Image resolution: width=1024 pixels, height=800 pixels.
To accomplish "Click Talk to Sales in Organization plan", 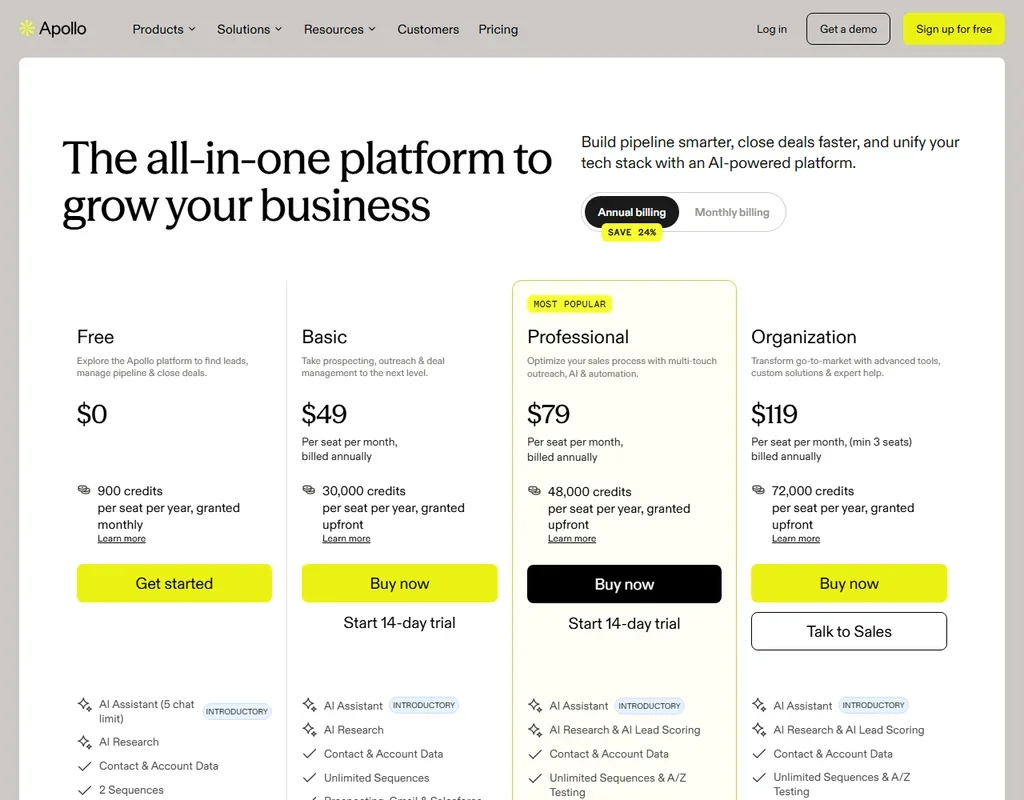I will tap(848, 631).
